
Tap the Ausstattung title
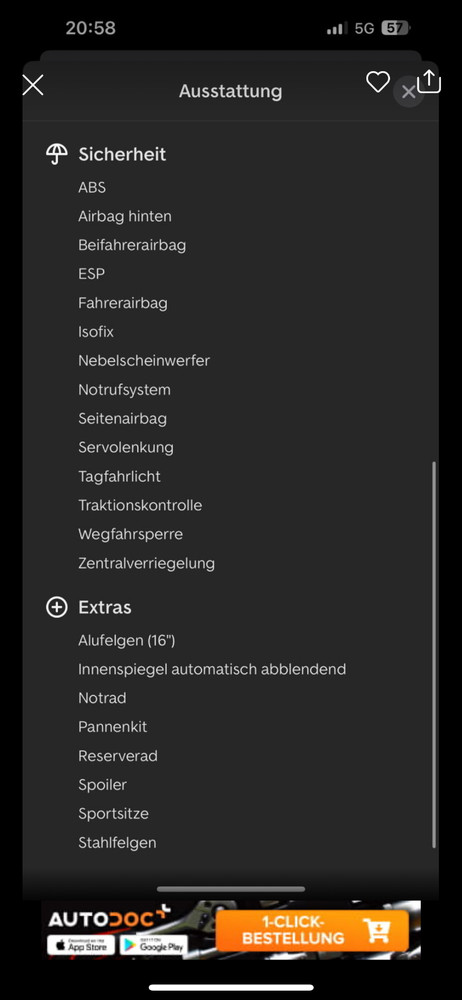(230, 91)
